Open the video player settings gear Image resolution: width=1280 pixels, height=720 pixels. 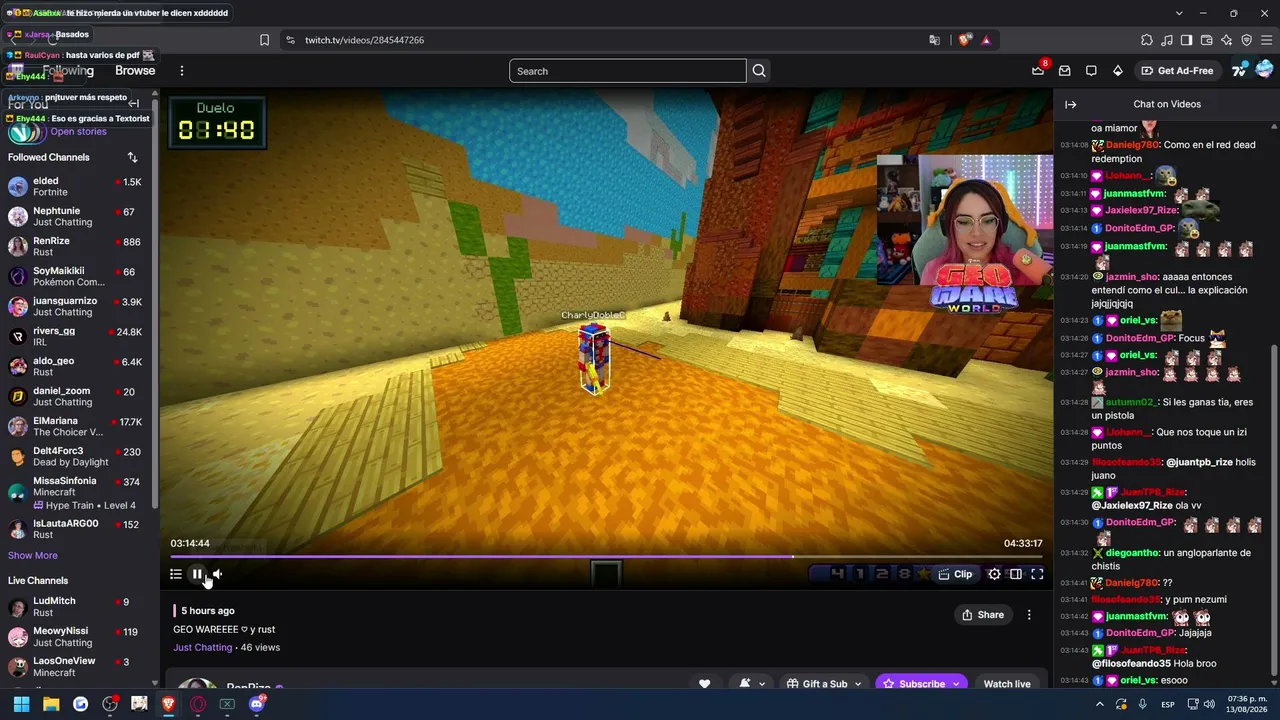(994, 574)
